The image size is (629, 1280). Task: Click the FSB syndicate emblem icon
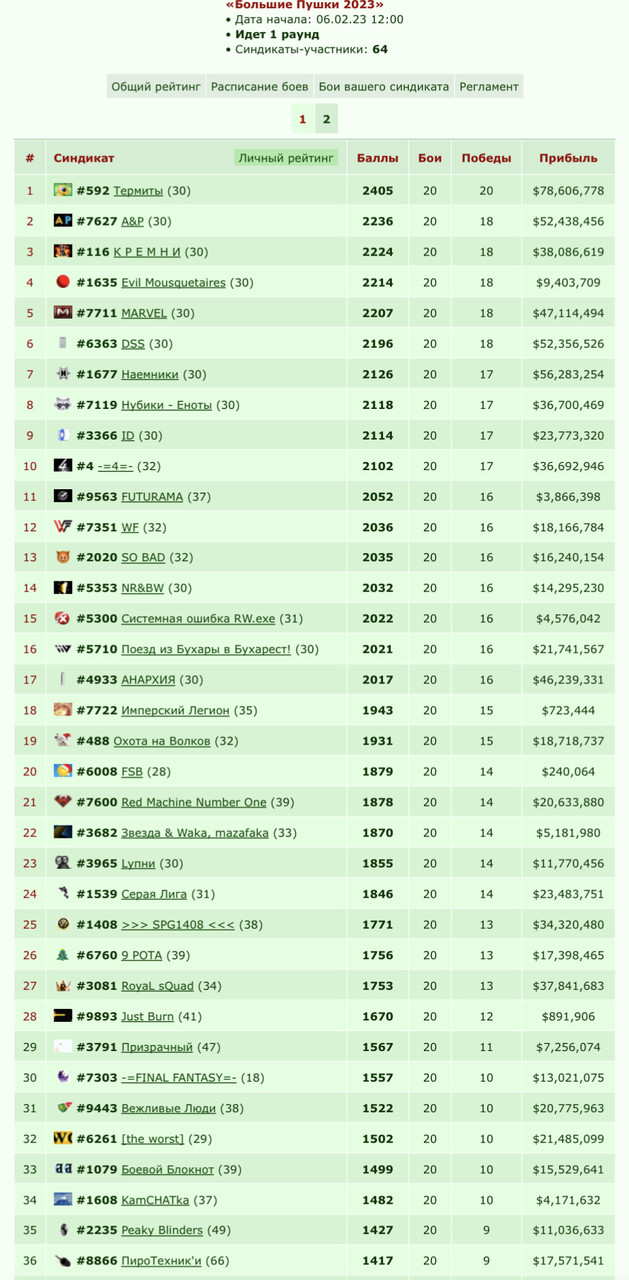[x=63, y=772]
